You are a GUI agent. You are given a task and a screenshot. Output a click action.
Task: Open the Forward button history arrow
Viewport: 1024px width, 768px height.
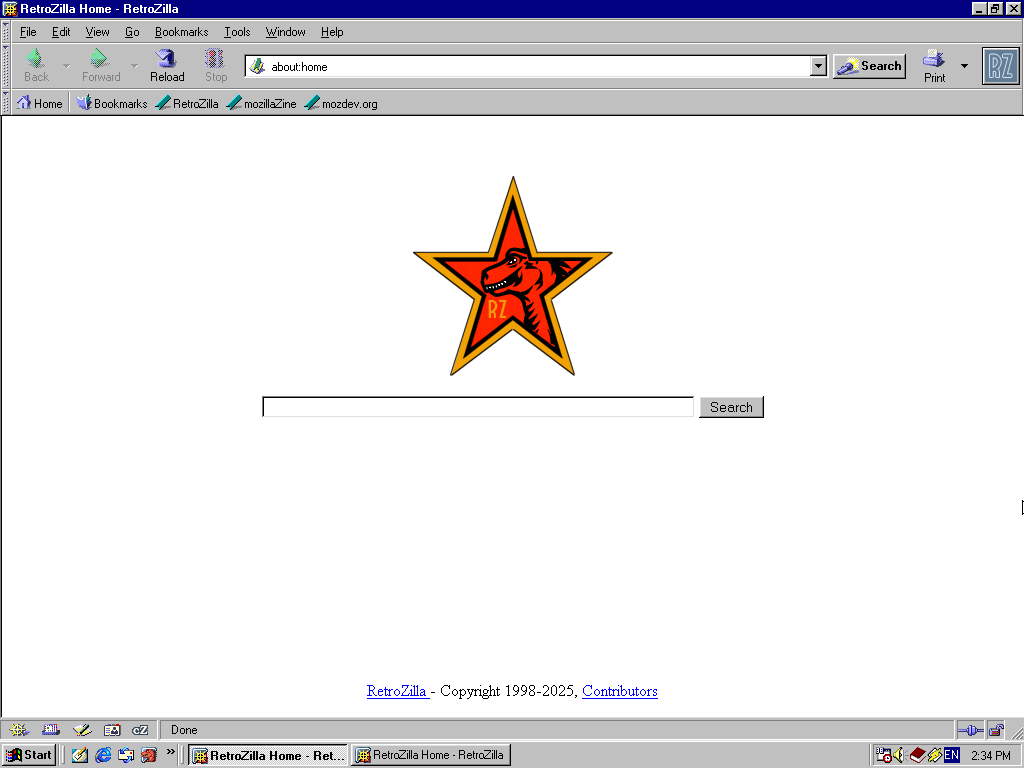[x=134, y=65]
